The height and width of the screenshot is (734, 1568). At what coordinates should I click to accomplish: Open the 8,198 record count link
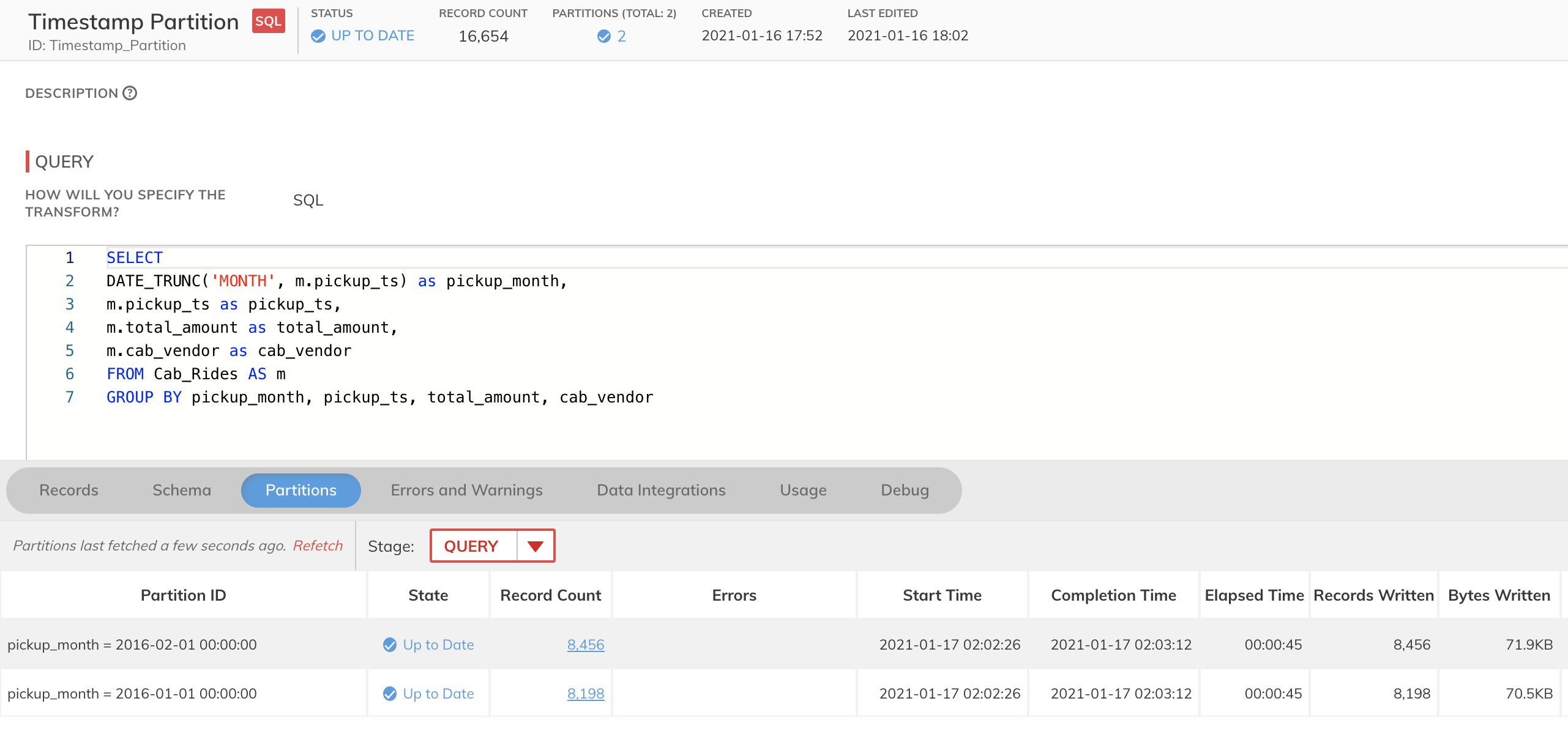(585, 694)
